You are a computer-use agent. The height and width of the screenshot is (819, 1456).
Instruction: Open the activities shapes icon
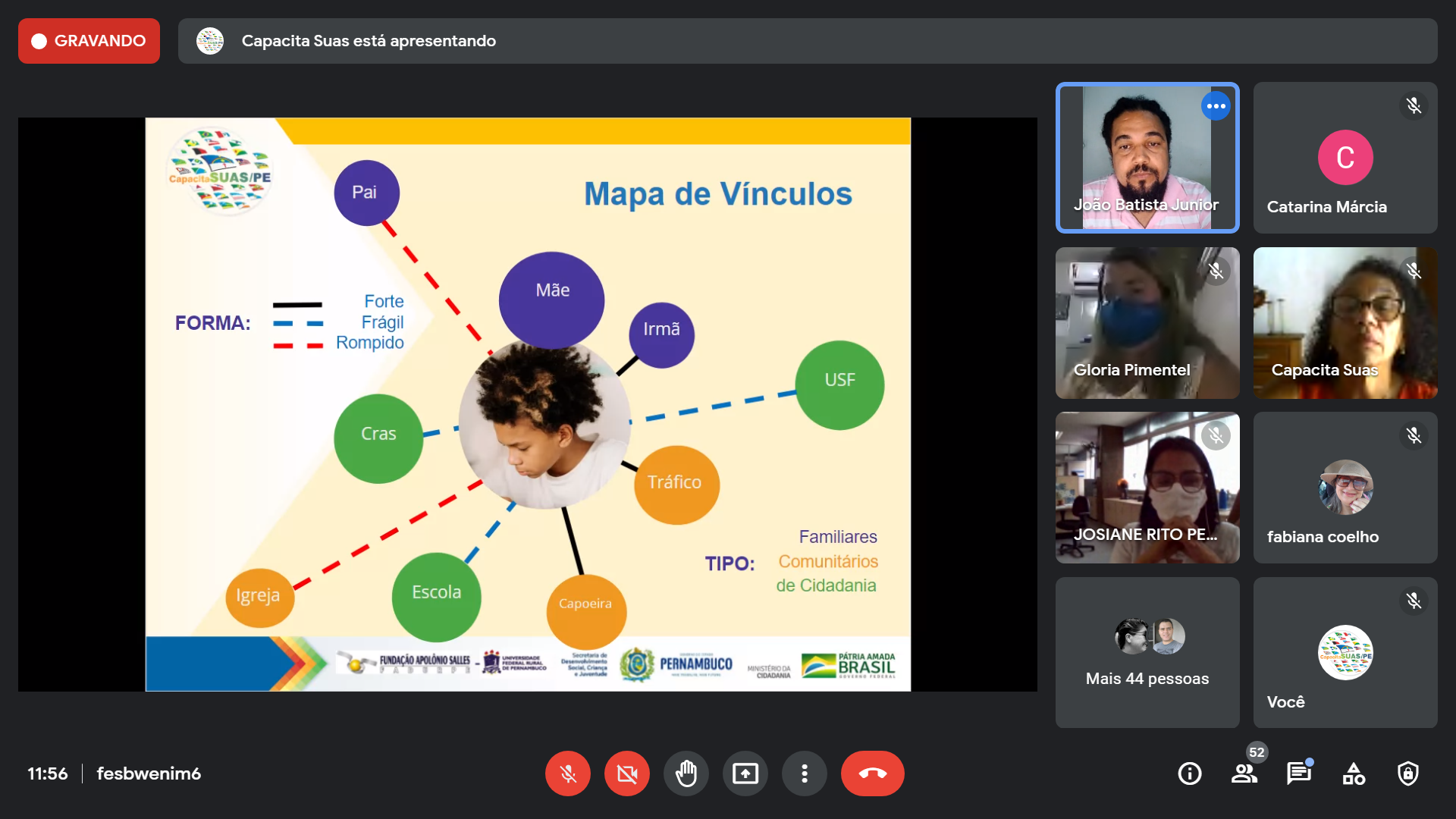click(1354, 773)
